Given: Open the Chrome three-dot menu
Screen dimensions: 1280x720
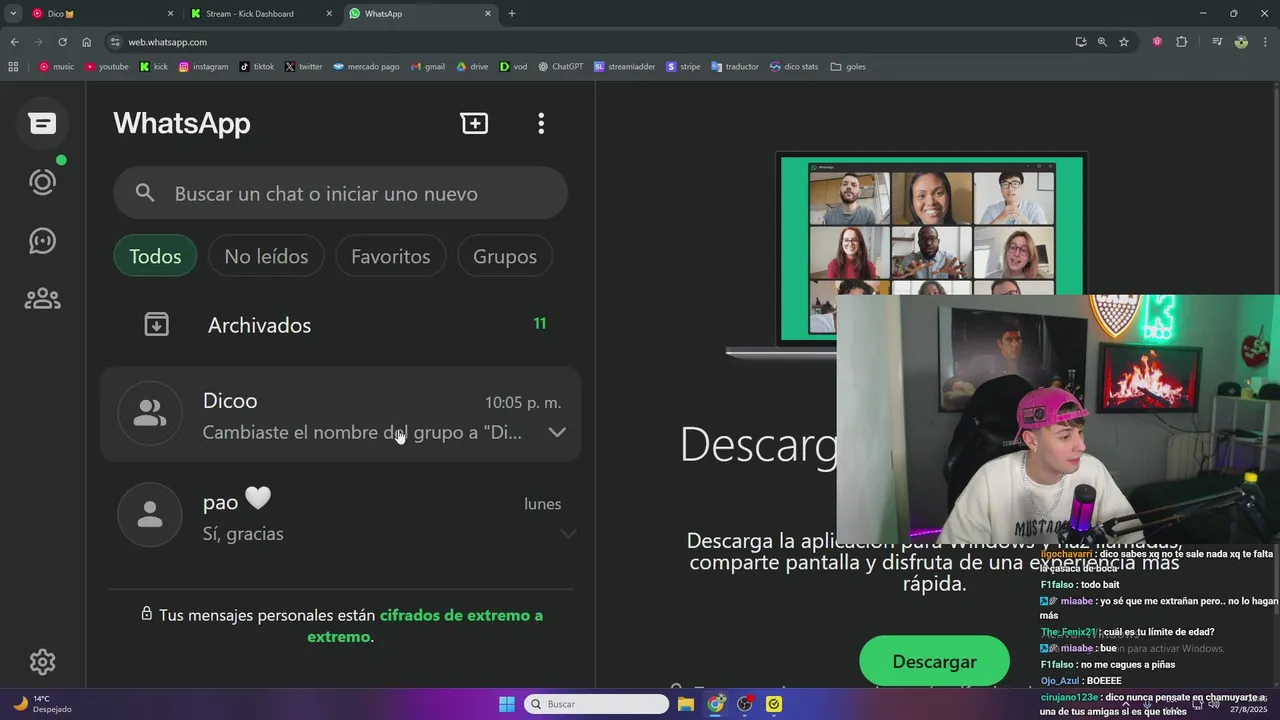Looking at the screenshot, I should point(1265,42).
